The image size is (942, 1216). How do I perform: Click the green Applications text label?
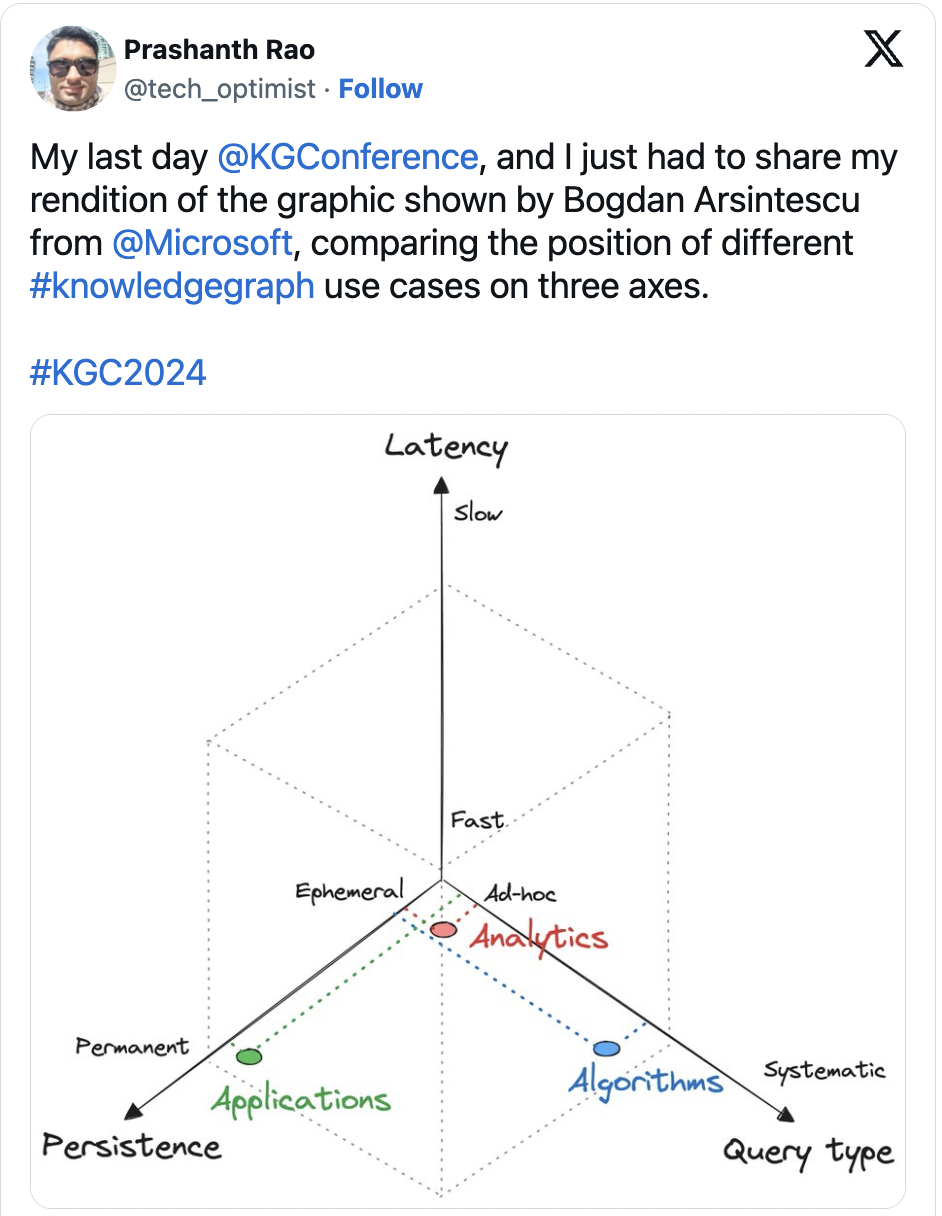point(300,1100)
